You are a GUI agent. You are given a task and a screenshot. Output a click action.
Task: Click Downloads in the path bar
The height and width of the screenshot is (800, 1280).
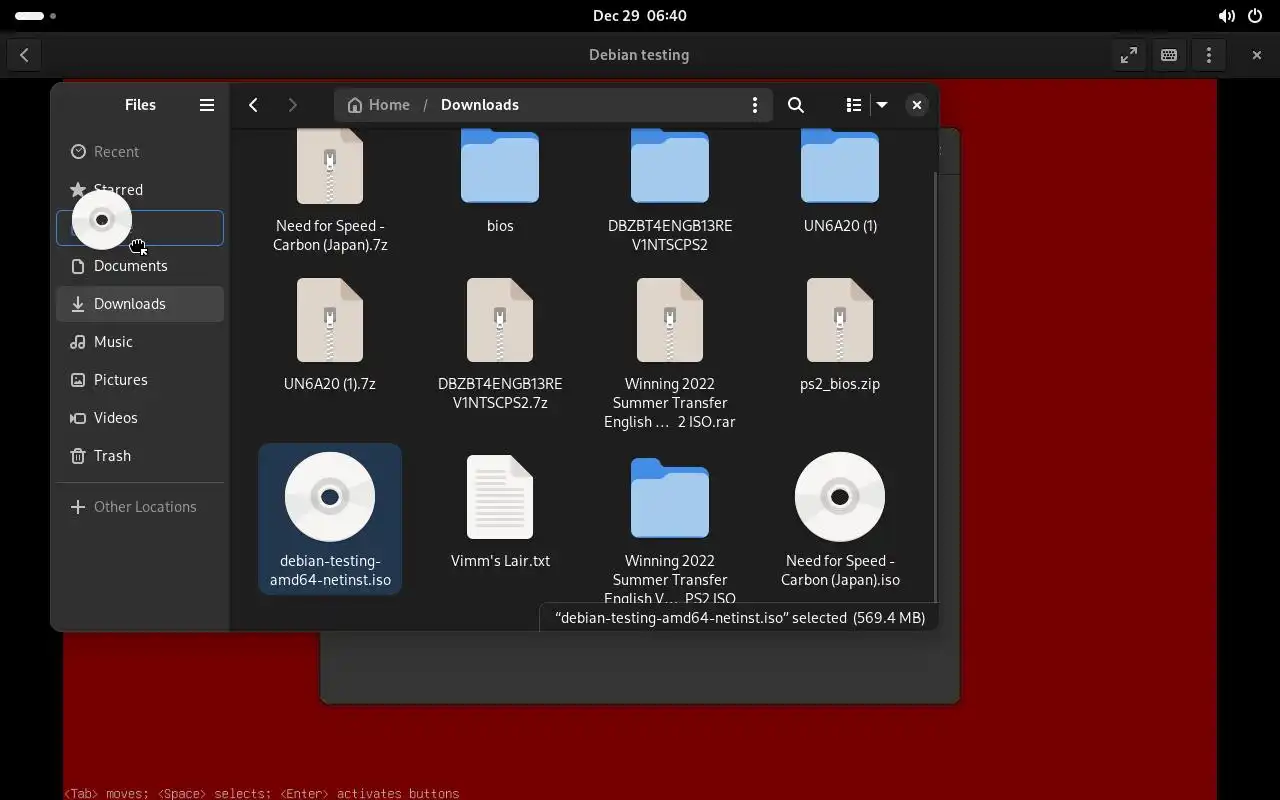[480, 105]
